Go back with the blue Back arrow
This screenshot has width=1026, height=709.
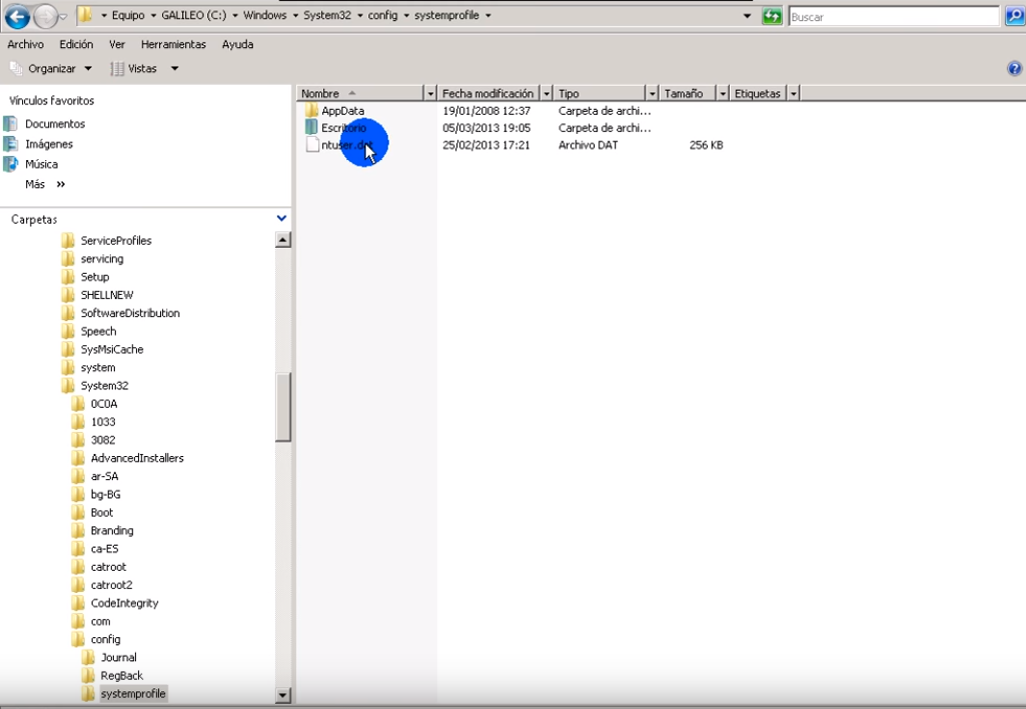pyautogui.click(x=18, y=16)
